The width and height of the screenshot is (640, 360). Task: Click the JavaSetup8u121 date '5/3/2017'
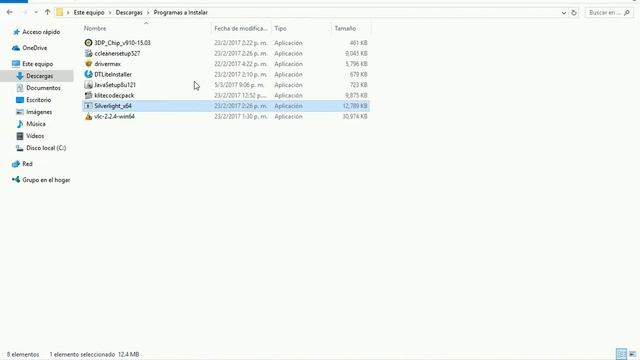click(x=239, y=85)
